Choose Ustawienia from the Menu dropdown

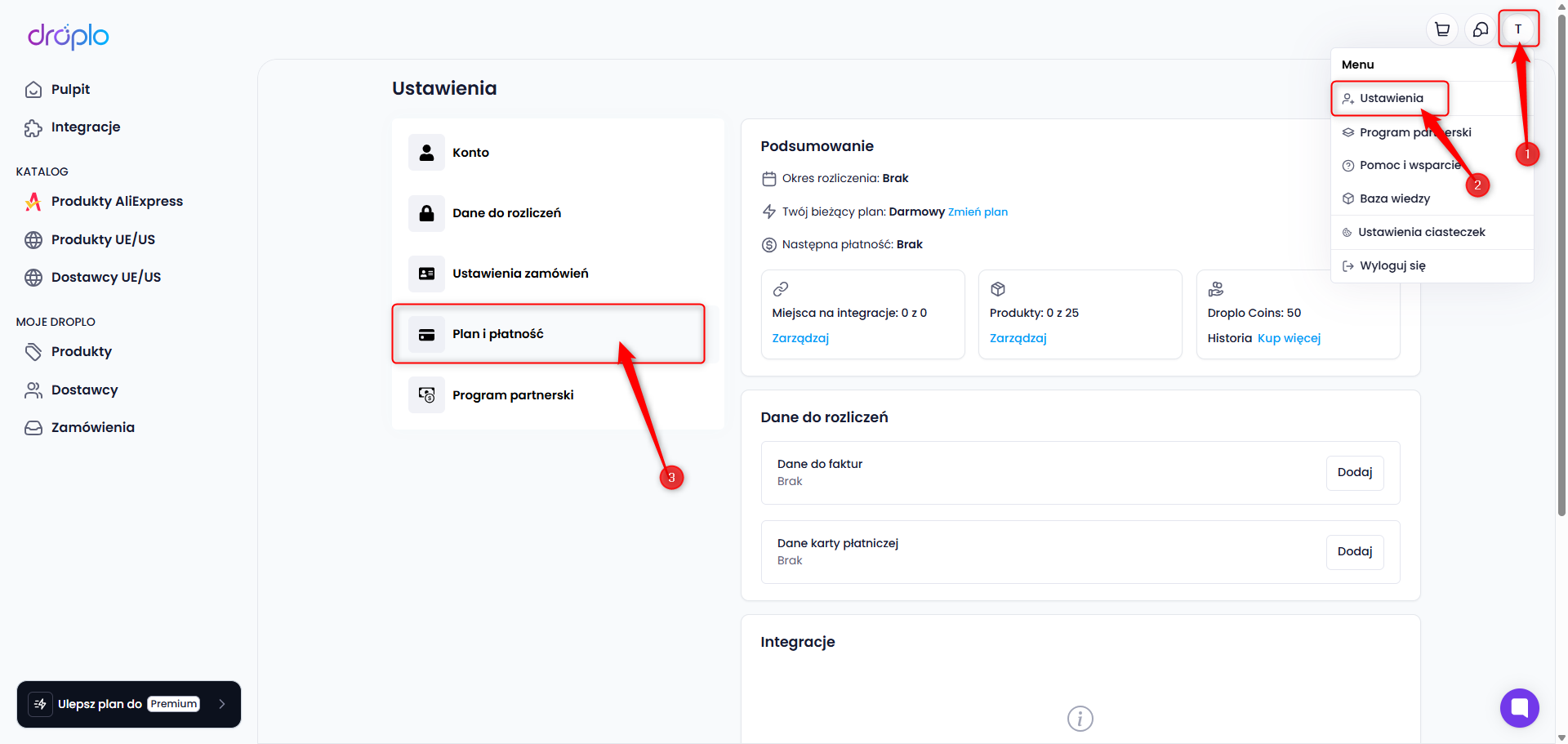click(1390, 99)
